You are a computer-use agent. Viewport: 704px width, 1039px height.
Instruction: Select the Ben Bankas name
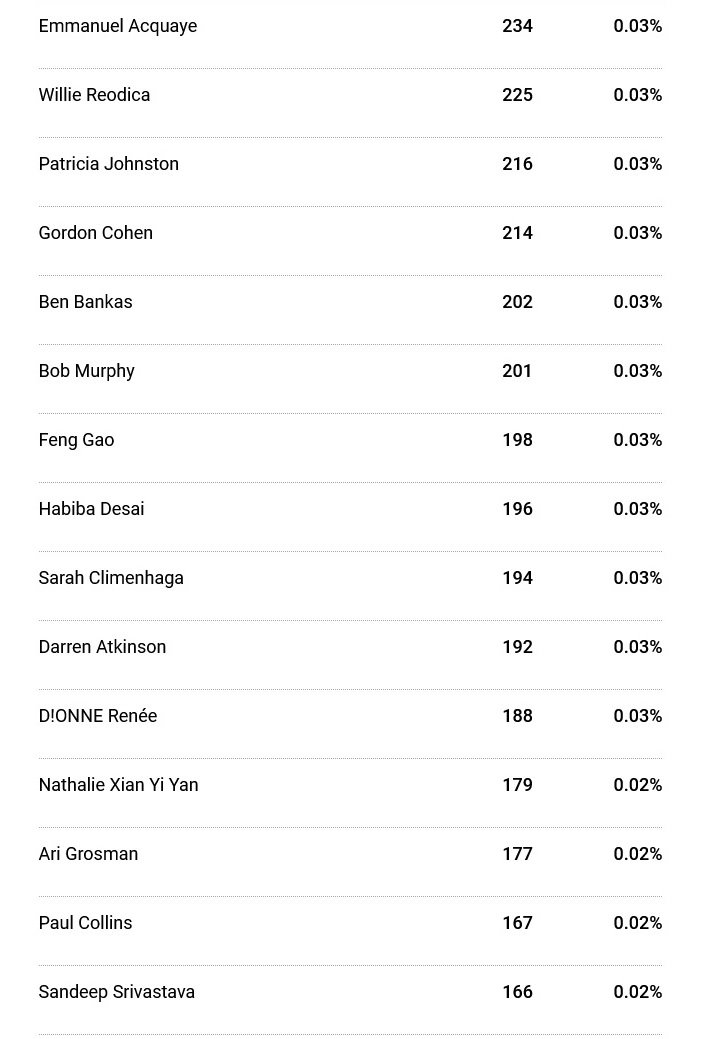pyautogui.click(x=86, y=301)
